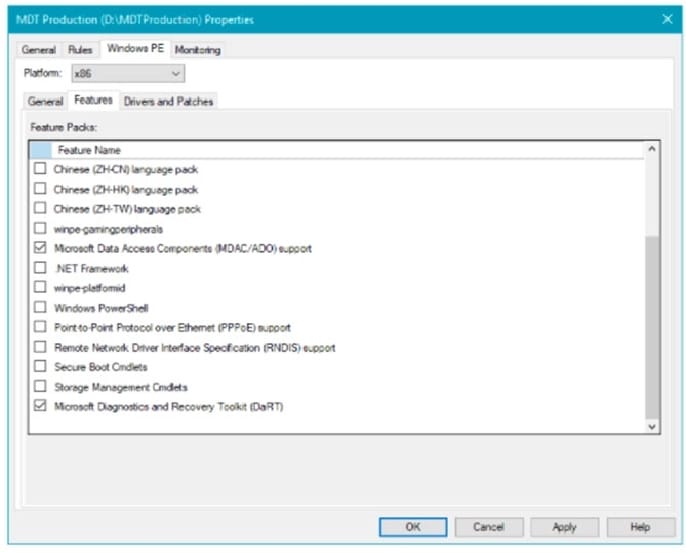The image size is (686, 553).
Task: Switch to the outer General tab
Action: pos(38,50)
